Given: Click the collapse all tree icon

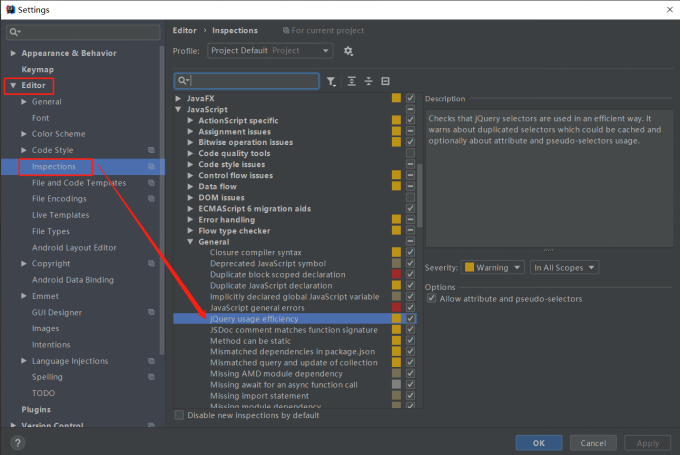Looking at the screenshot, I should (368, 81).
